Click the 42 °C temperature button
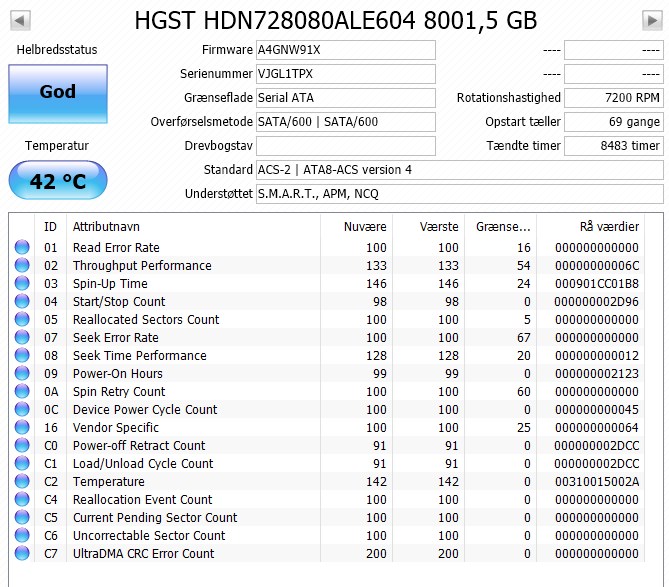The image size is (669, 587). tap(58, 180)
